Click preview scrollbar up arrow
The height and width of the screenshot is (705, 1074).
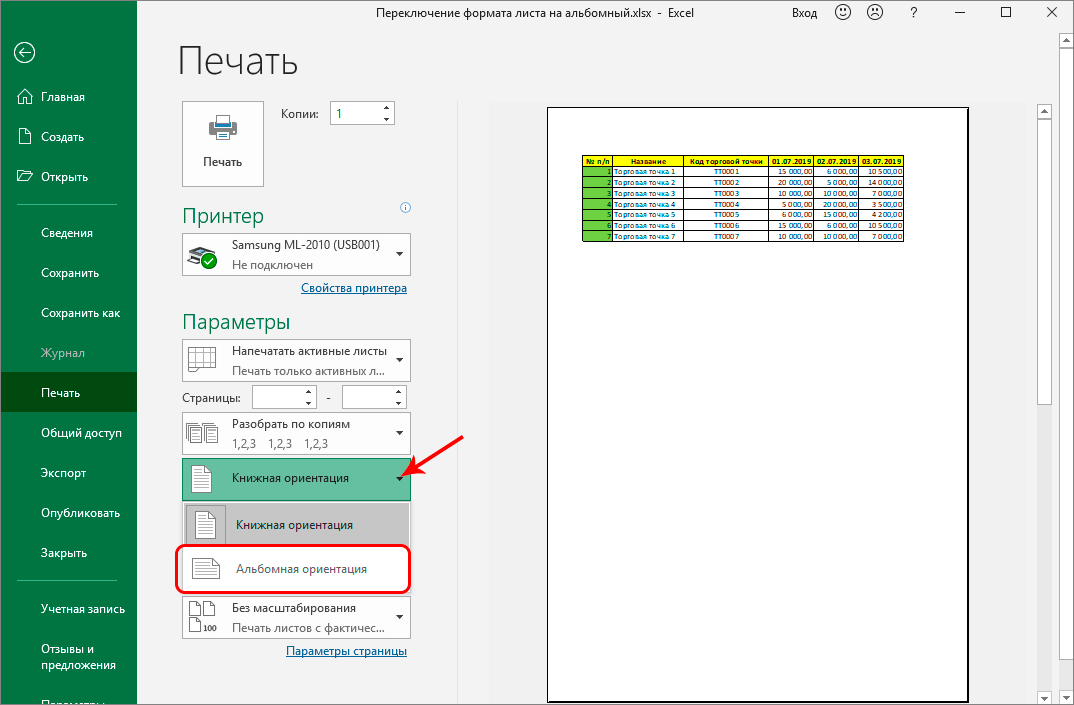pos(1045,112)
